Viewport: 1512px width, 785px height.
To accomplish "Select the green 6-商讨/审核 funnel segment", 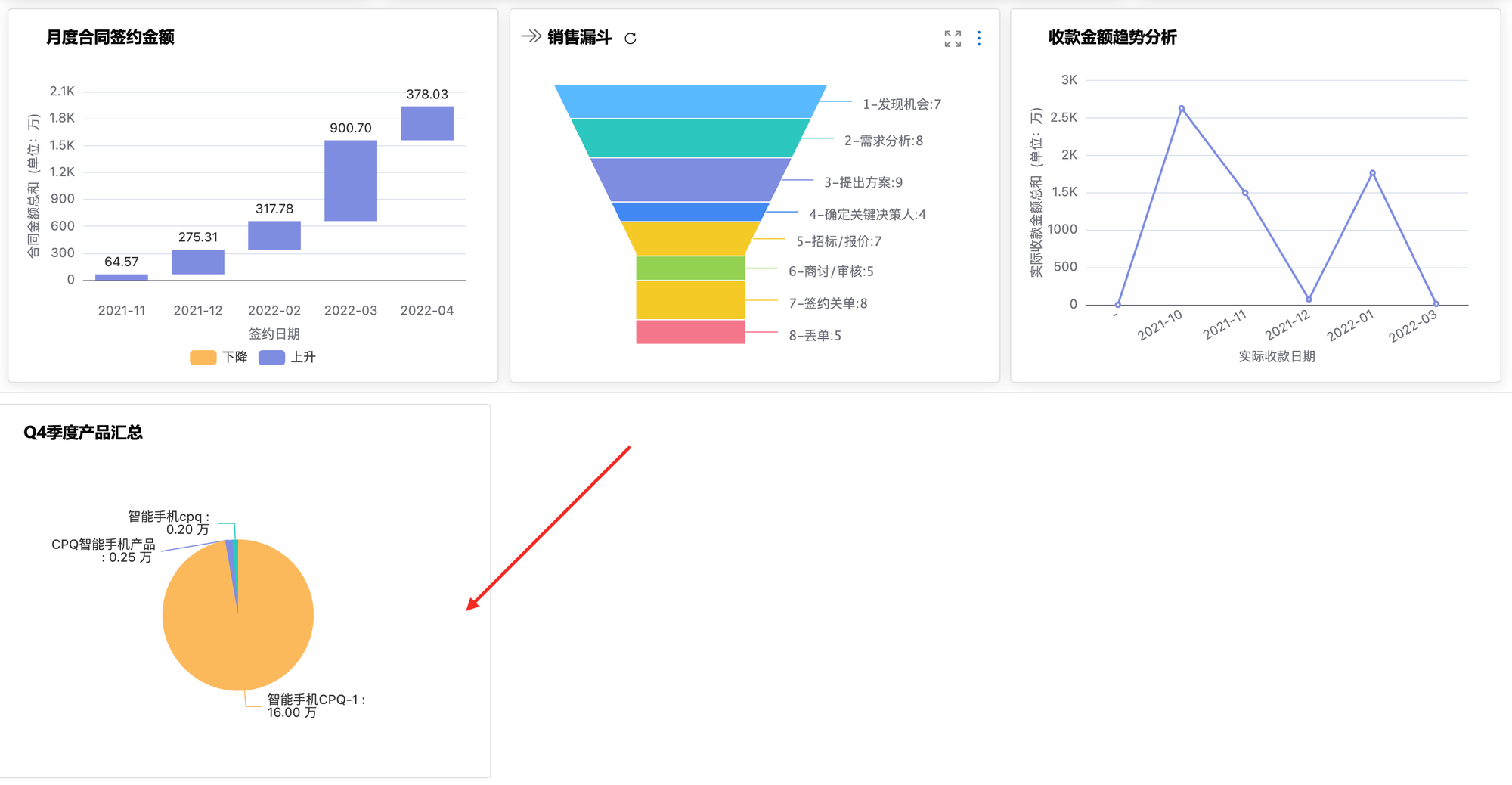I will (x=690, y=268).
